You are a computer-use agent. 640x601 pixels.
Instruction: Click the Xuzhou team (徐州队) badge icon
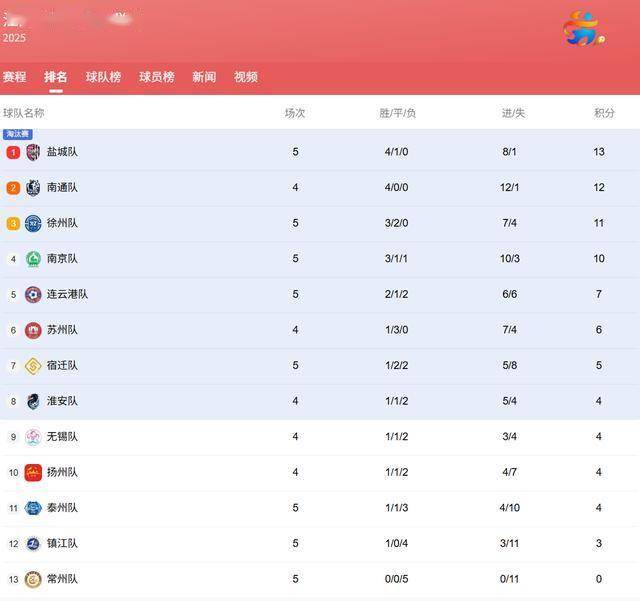click(x=33, y=223)
